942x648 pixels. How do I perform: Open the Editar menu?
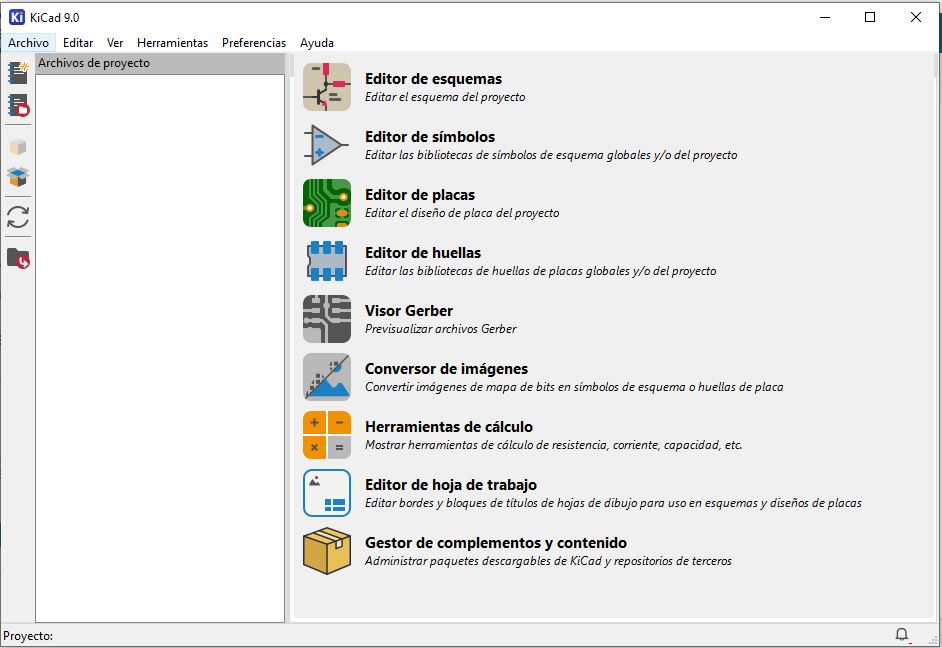tap(78, 43)
